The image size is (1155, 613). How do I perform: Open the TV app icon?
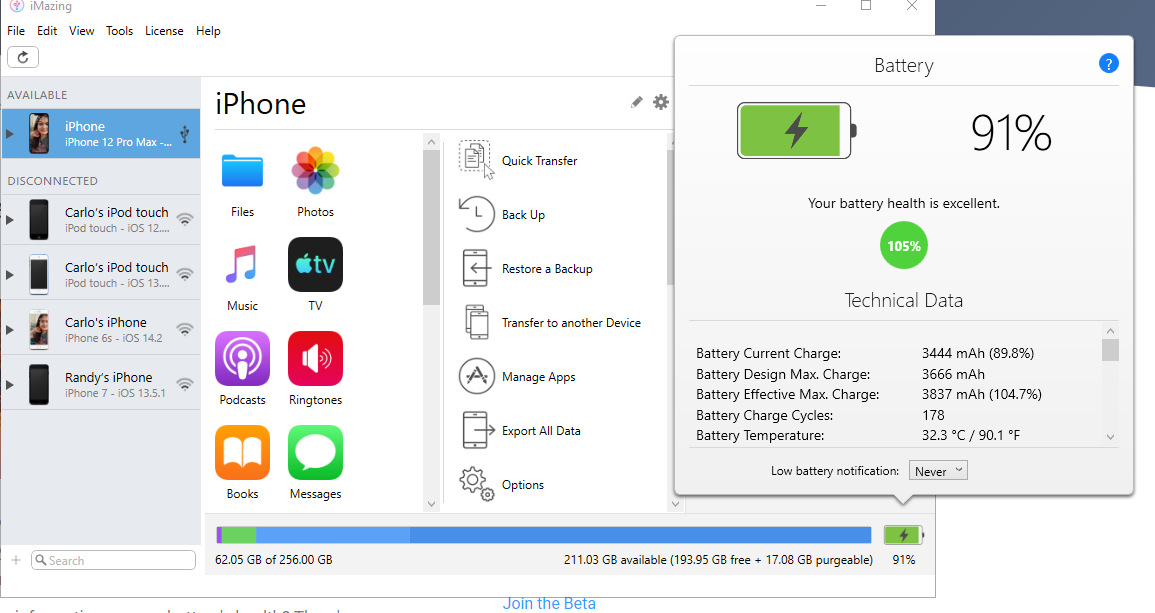(x=315, y=265)
